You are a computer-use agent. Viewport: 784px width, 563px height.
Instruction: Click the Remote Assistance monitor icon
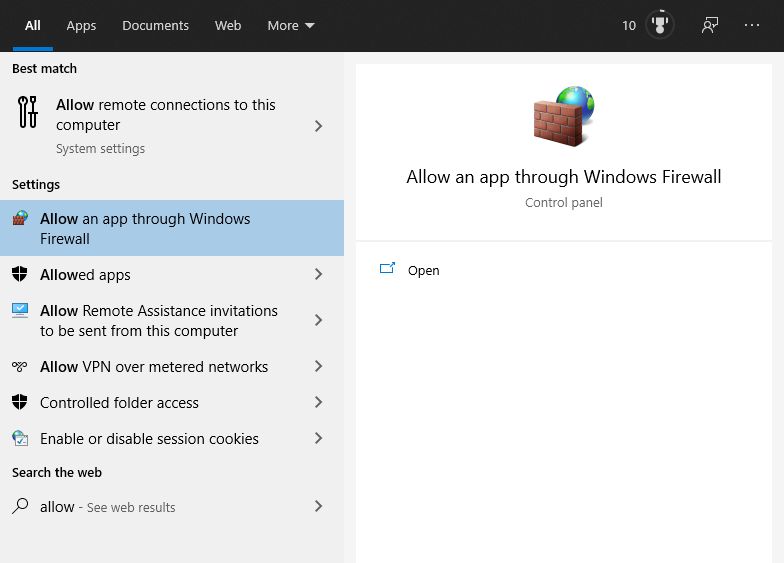[20, 310]
